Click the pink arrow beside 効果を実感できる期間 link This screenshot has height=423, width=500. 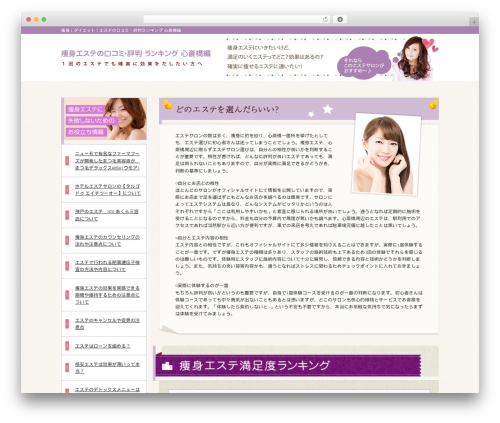67,295
